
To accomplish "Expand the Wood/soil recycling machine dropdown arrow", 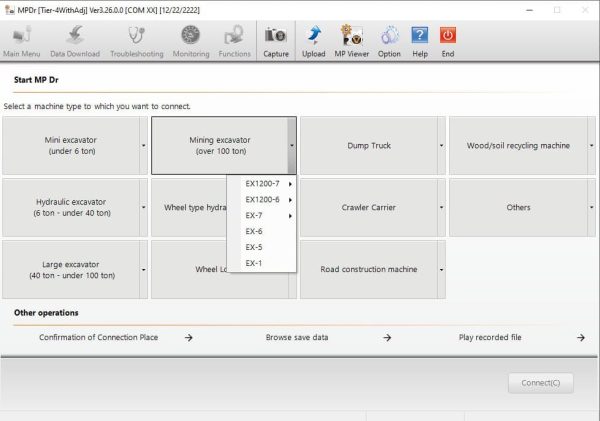I will click(x=592, y=145).
